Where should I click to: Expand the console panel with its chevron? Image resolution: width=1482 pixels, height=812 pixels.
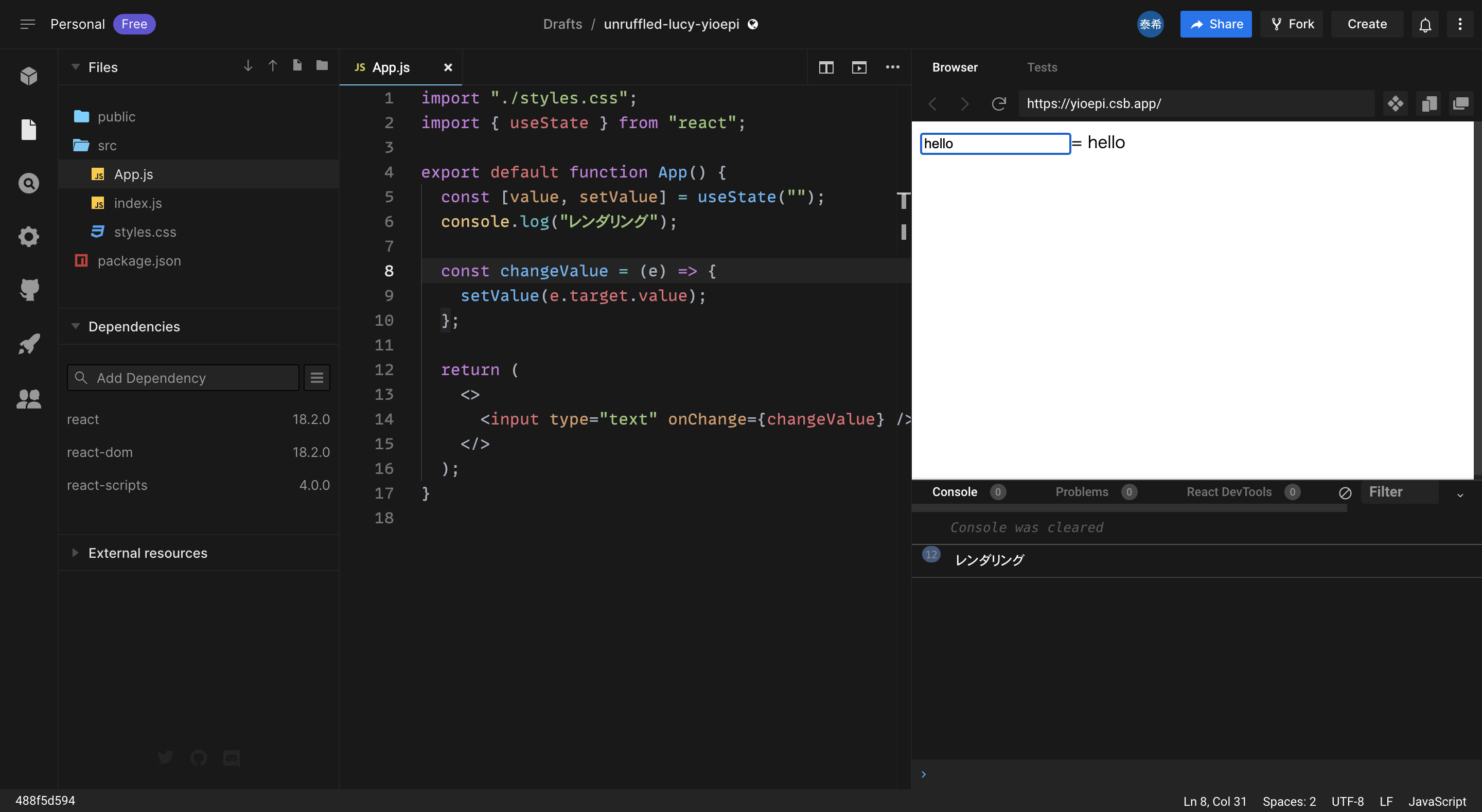pos(1459,496)
